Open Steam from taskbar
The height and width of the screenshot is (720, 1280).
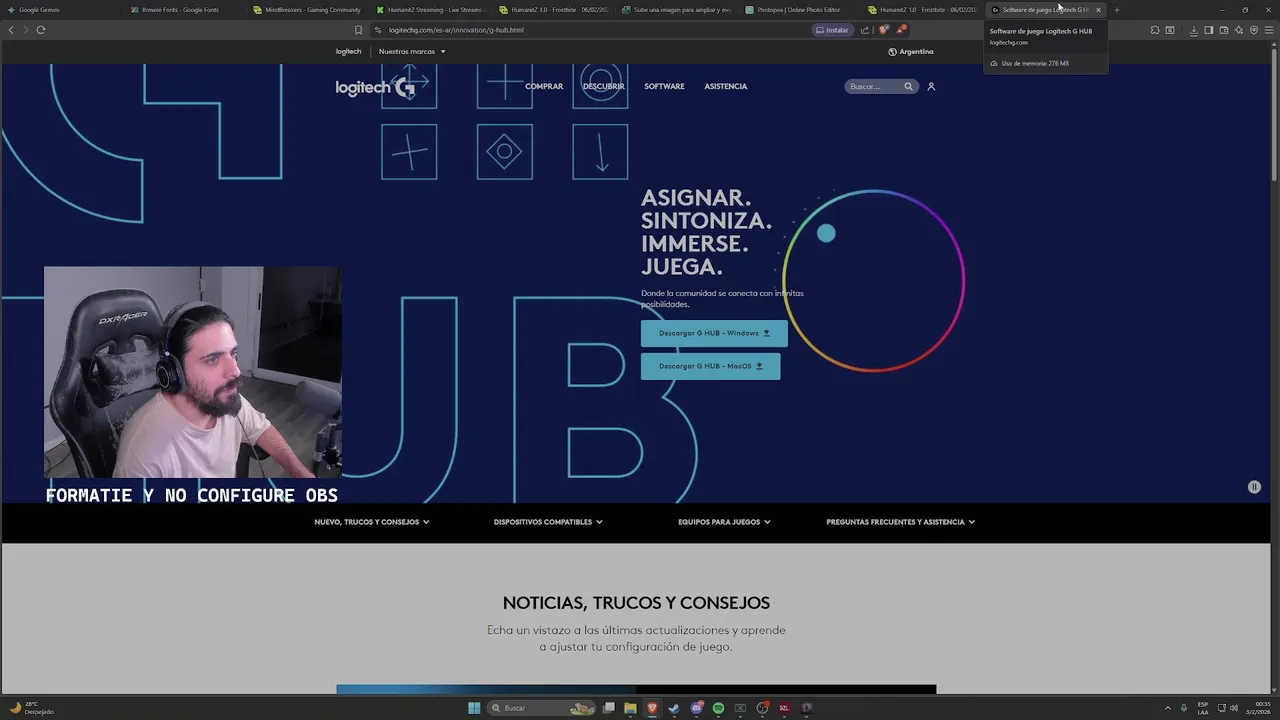click(674, 708)
